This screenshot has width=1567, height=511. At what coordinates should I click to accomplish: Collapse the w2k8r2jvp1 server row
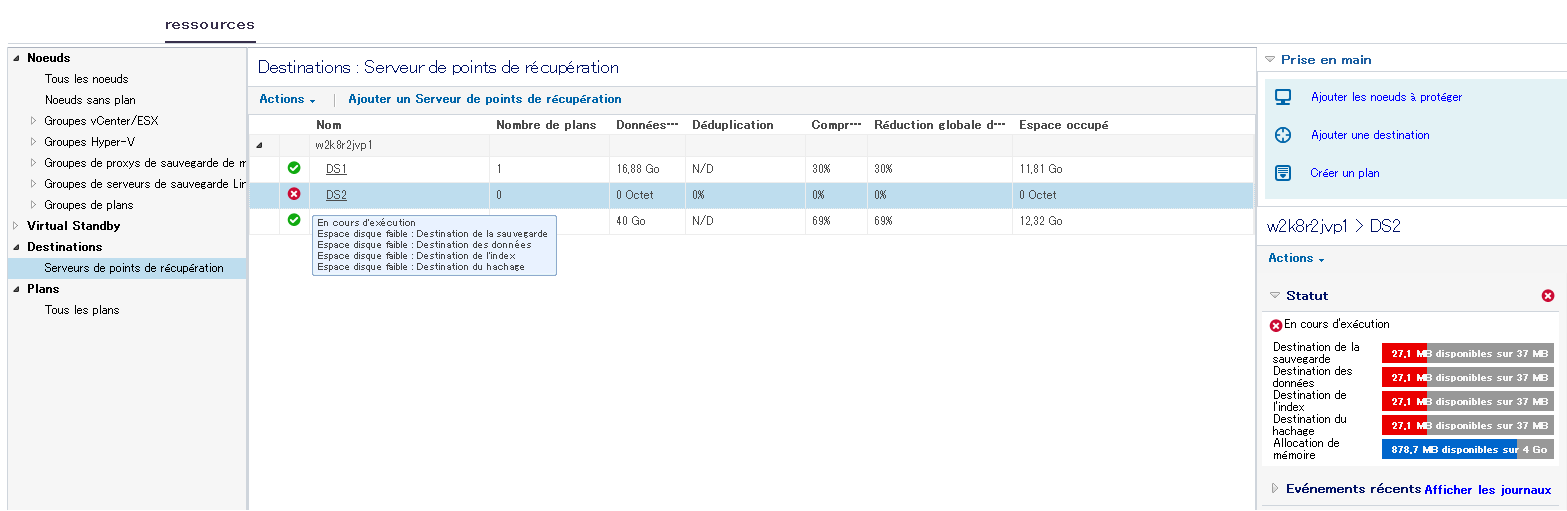point(260,145)
